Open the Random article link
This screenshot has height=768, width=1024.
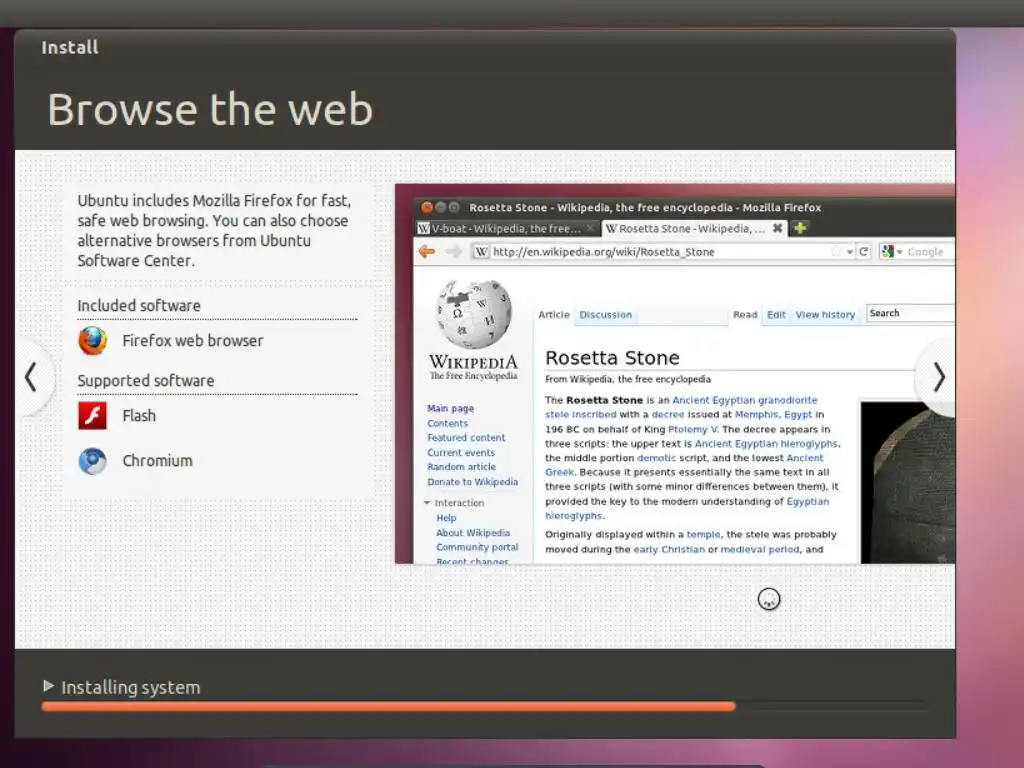462,467
